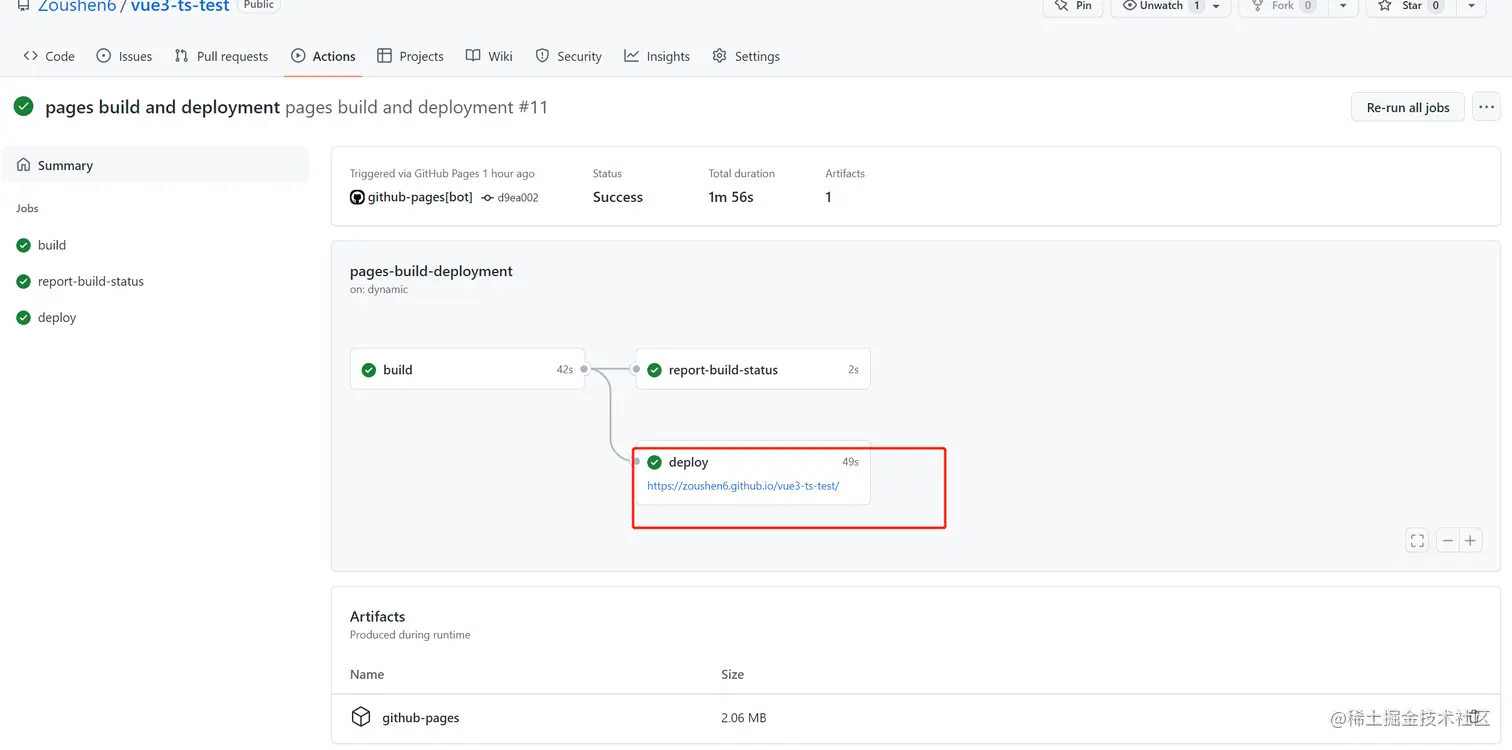View the Insights tab
This screenshot has width=1512, height=750.
(657, 56)
